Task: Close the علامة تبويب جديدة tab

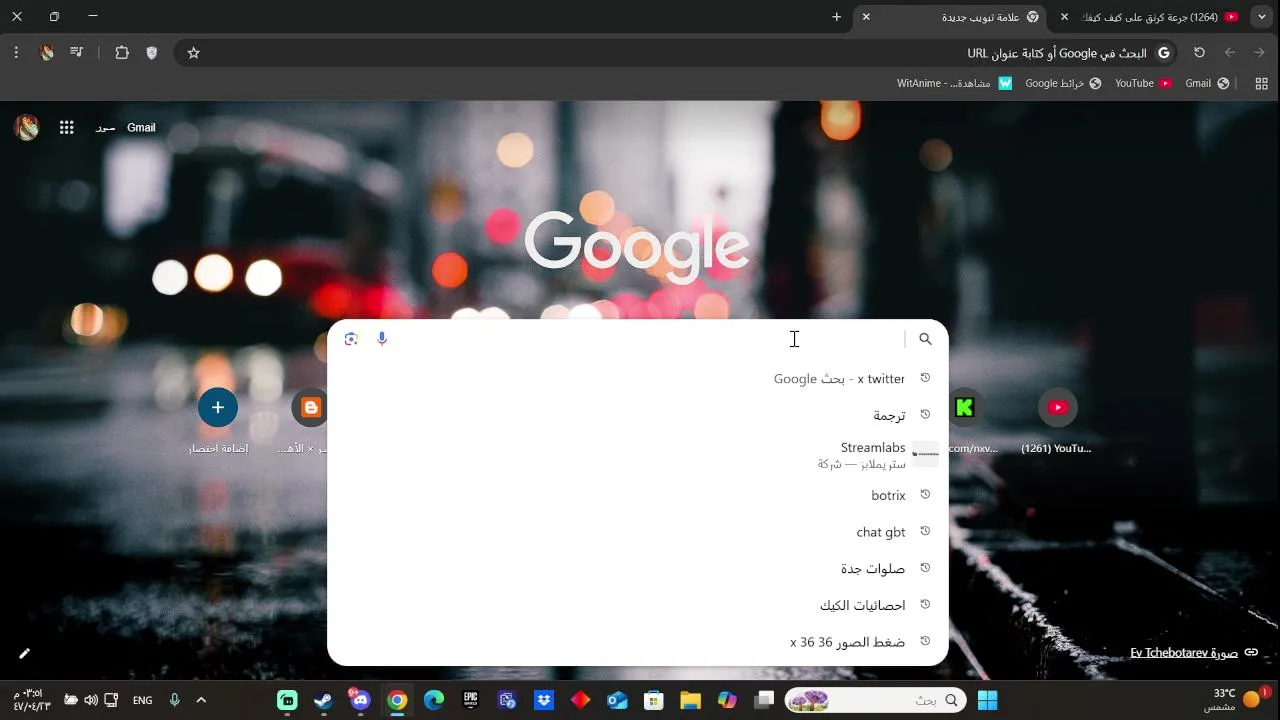Action: pyautogui.click(x=866, y=17)
